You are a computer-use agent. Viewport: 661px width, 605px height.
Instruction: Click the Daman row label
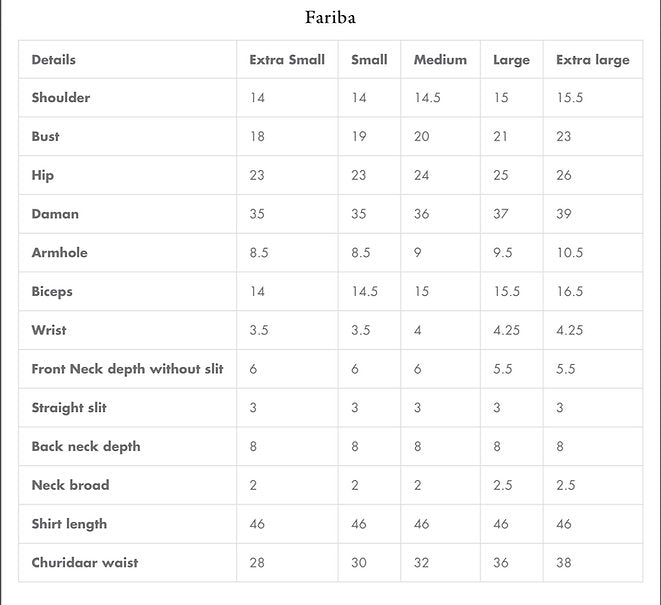pos(55,214)
